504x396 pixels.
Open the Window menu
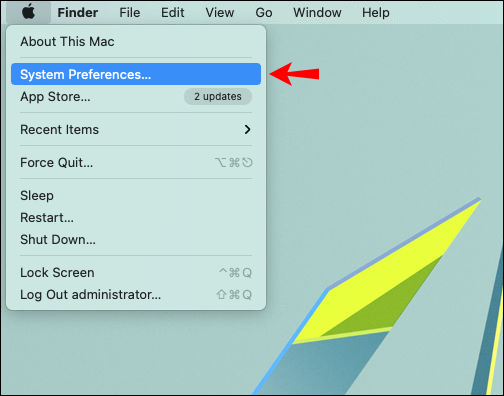pyautogui.click(x=317, y=13)
